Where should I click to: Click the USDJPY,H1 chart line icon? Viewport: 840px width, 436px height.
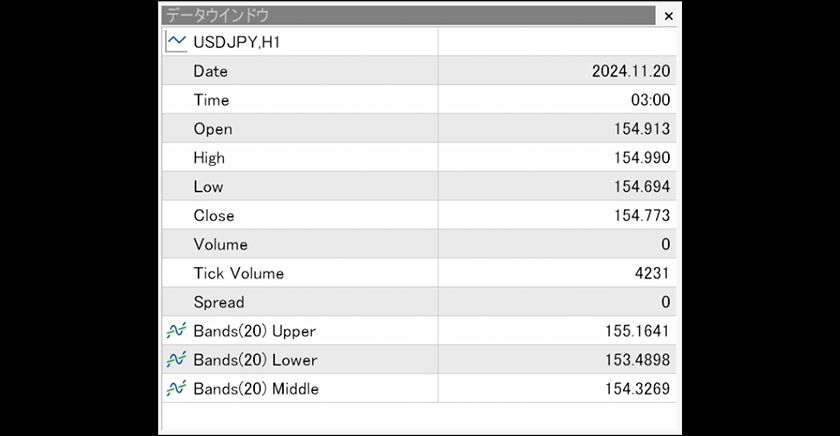177,42
